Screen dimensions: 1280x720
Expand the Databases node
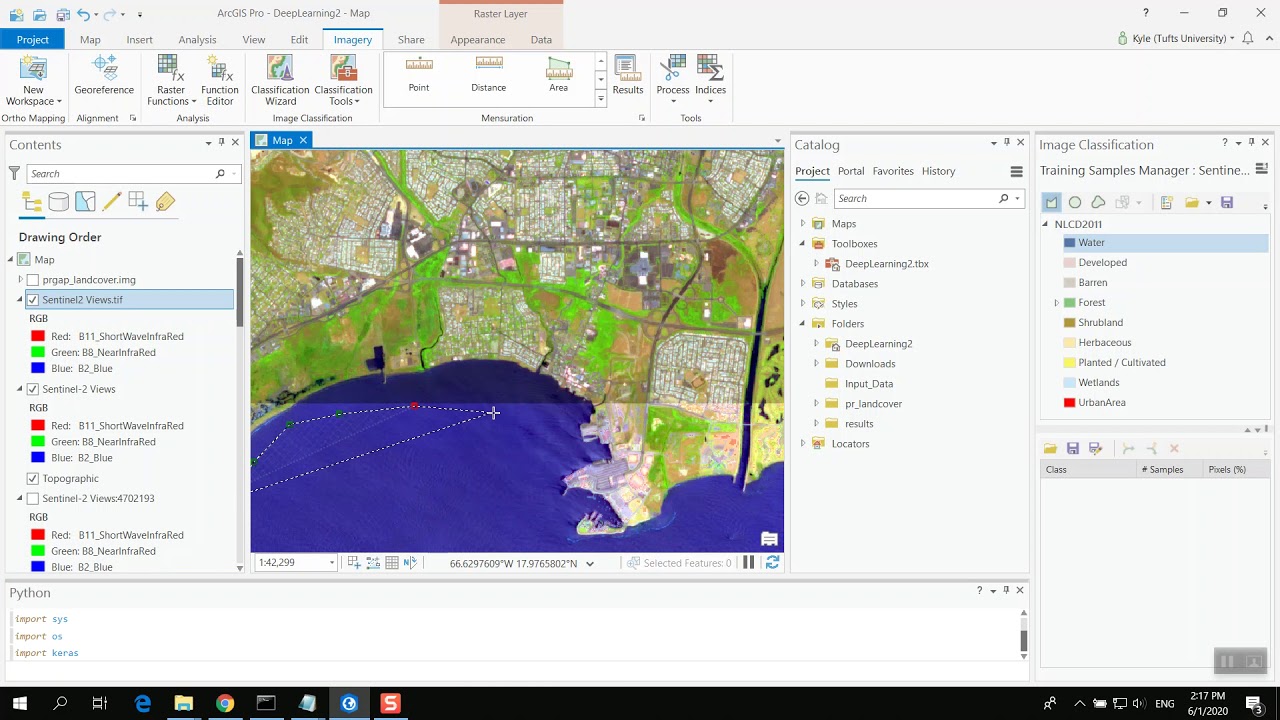point(802,284)
